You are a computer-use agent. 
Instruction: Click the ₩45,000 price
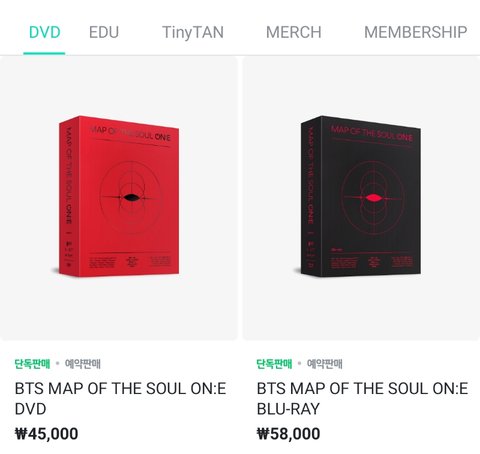[x=47, y=434]
